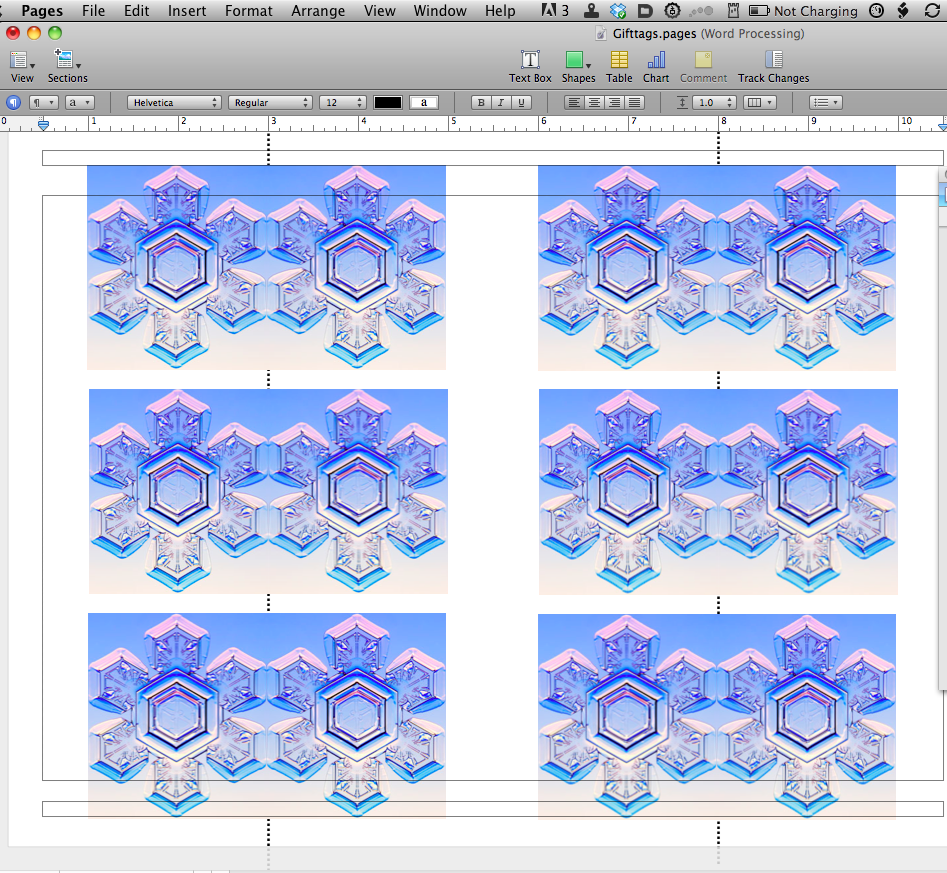Screen dimensions: 947x873
Task: Open the View menu in menu bar
Action: pyautogui.click(x=379, y=11)
